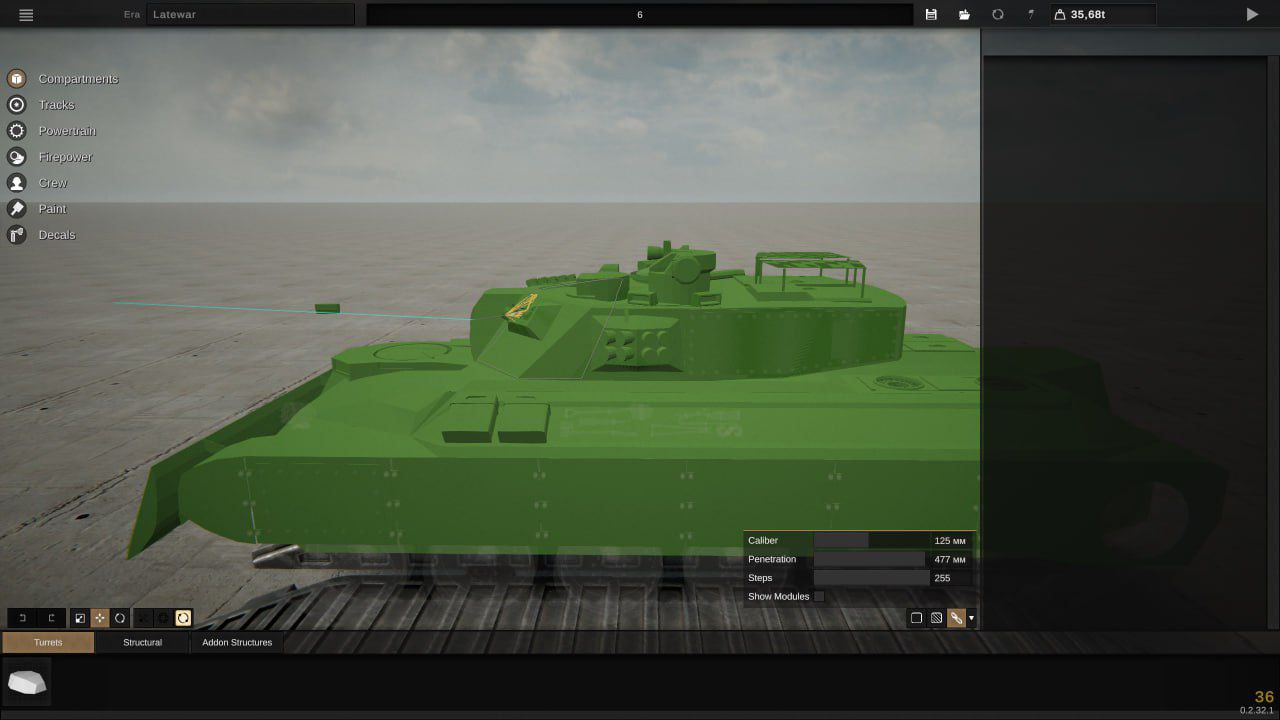Open the hamburger main menu
Viewport: 1280px width, 720px height.
[26, 15]
